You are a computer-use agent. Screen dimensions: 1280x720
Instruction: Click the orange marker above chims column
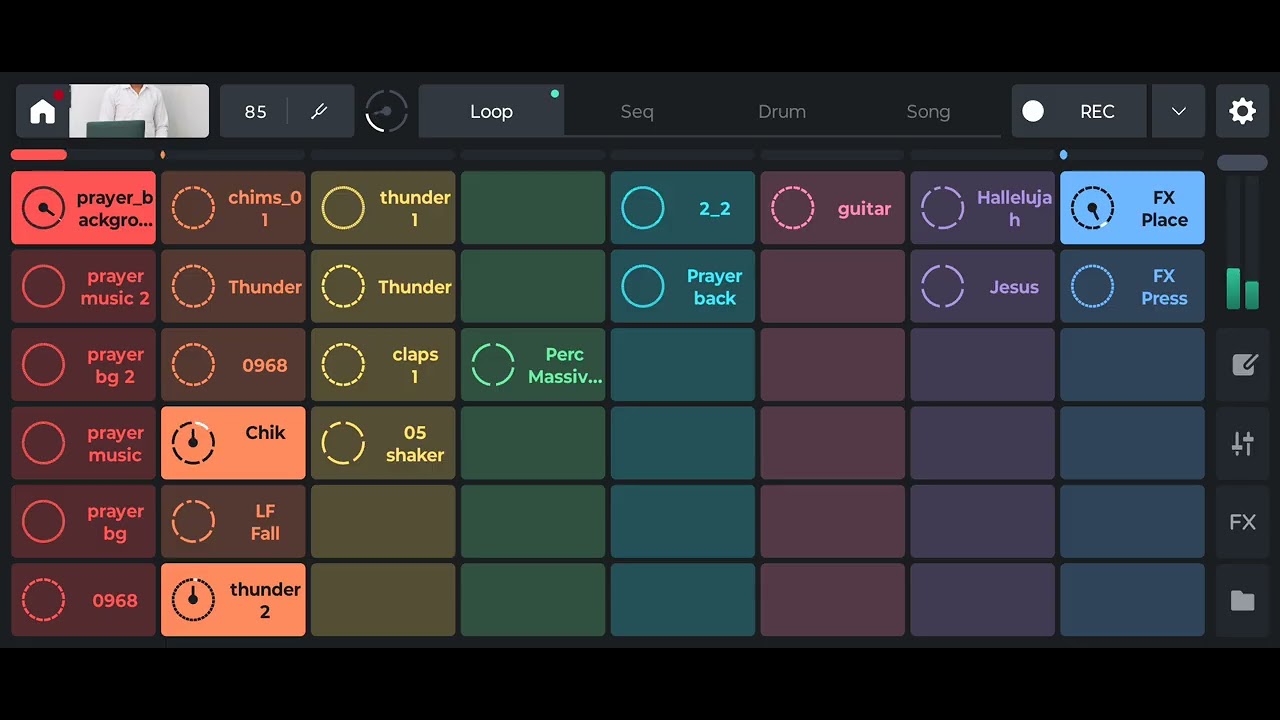point(163,155)
